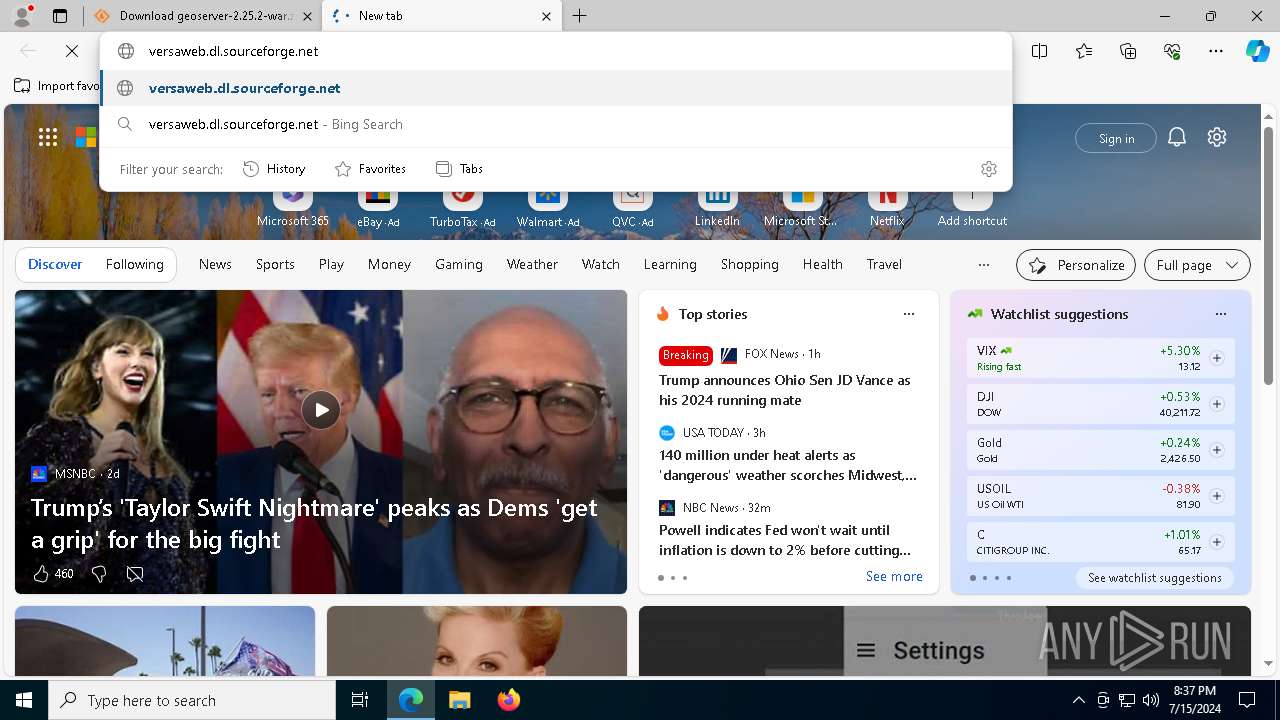Click Add shortcut tile
This screenshot has height=720, width=1280.
click(x=972, y=207)
